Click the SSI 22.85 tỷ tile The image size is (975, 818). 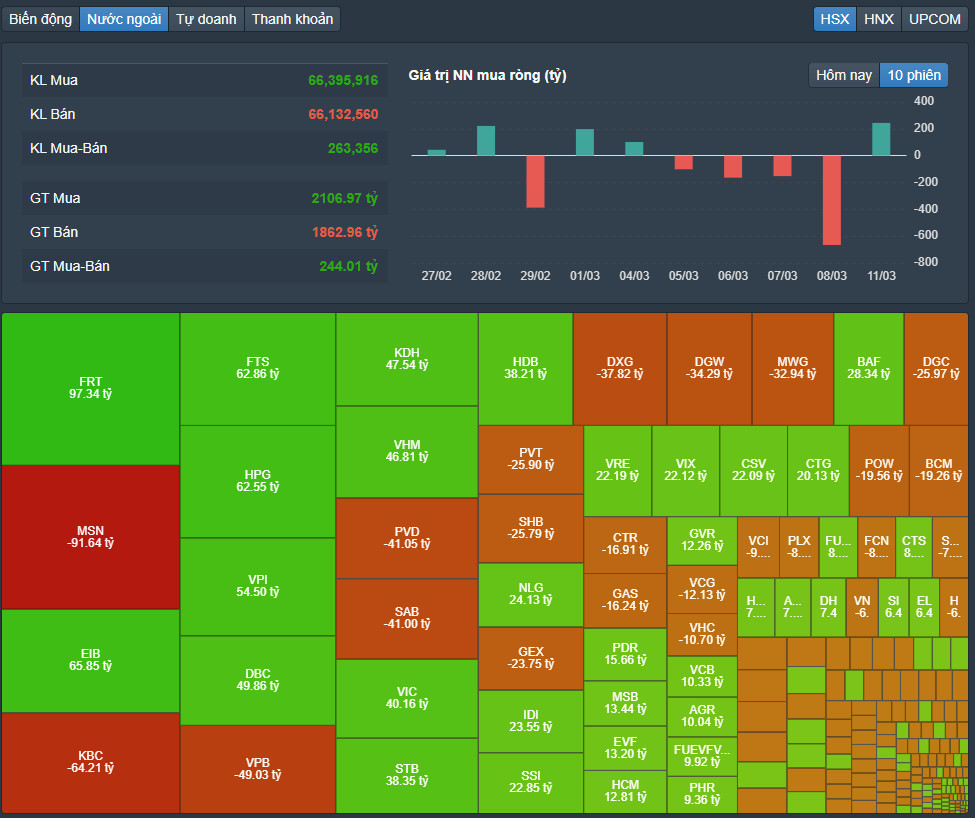[530, 783]
